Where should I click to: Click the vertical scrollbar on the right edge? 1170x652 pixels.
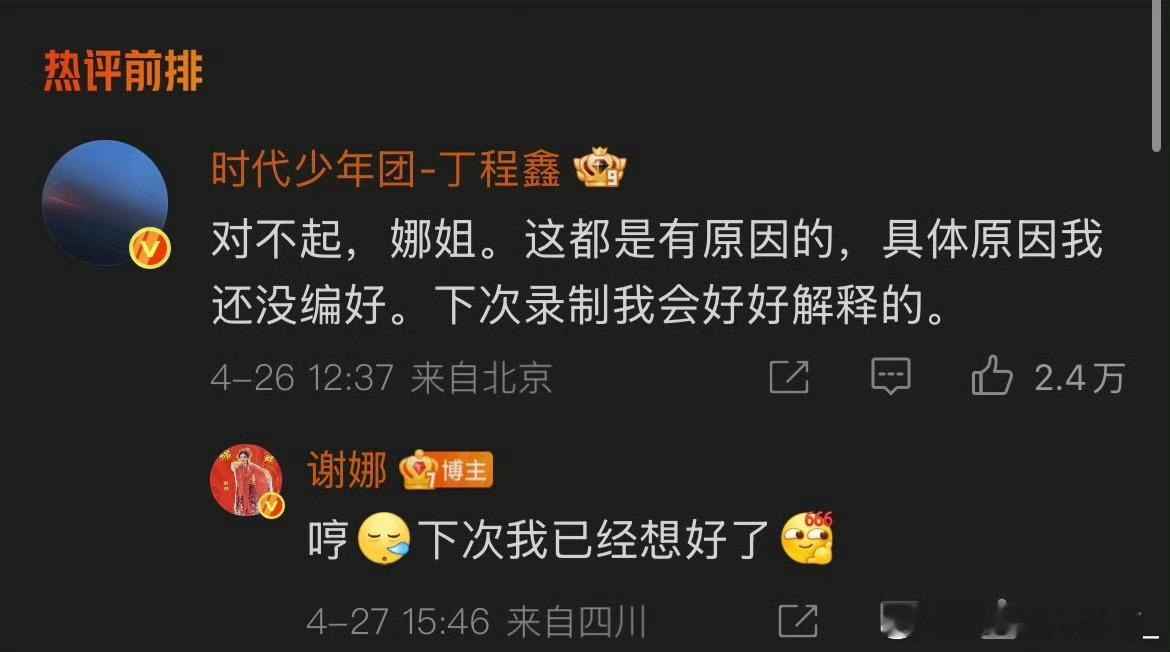pyautogui.click(x=1156, y=75)
